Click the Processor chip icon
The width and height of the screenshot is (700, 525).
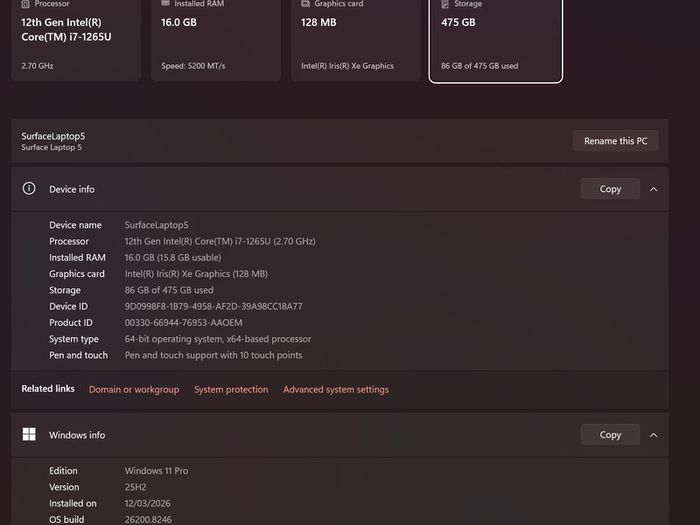click(25, 4)
